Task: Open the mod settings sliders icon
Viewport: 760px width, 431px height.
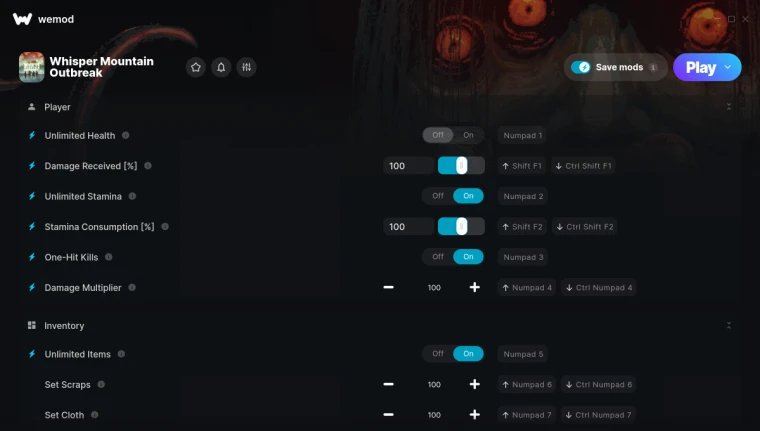Action: (x=246, y=67)
